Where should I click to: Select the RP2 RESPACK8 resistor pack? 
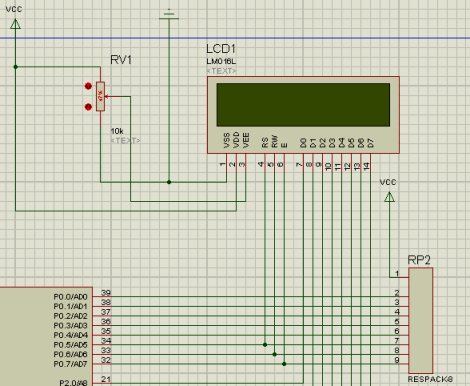(x=421, y=320)
